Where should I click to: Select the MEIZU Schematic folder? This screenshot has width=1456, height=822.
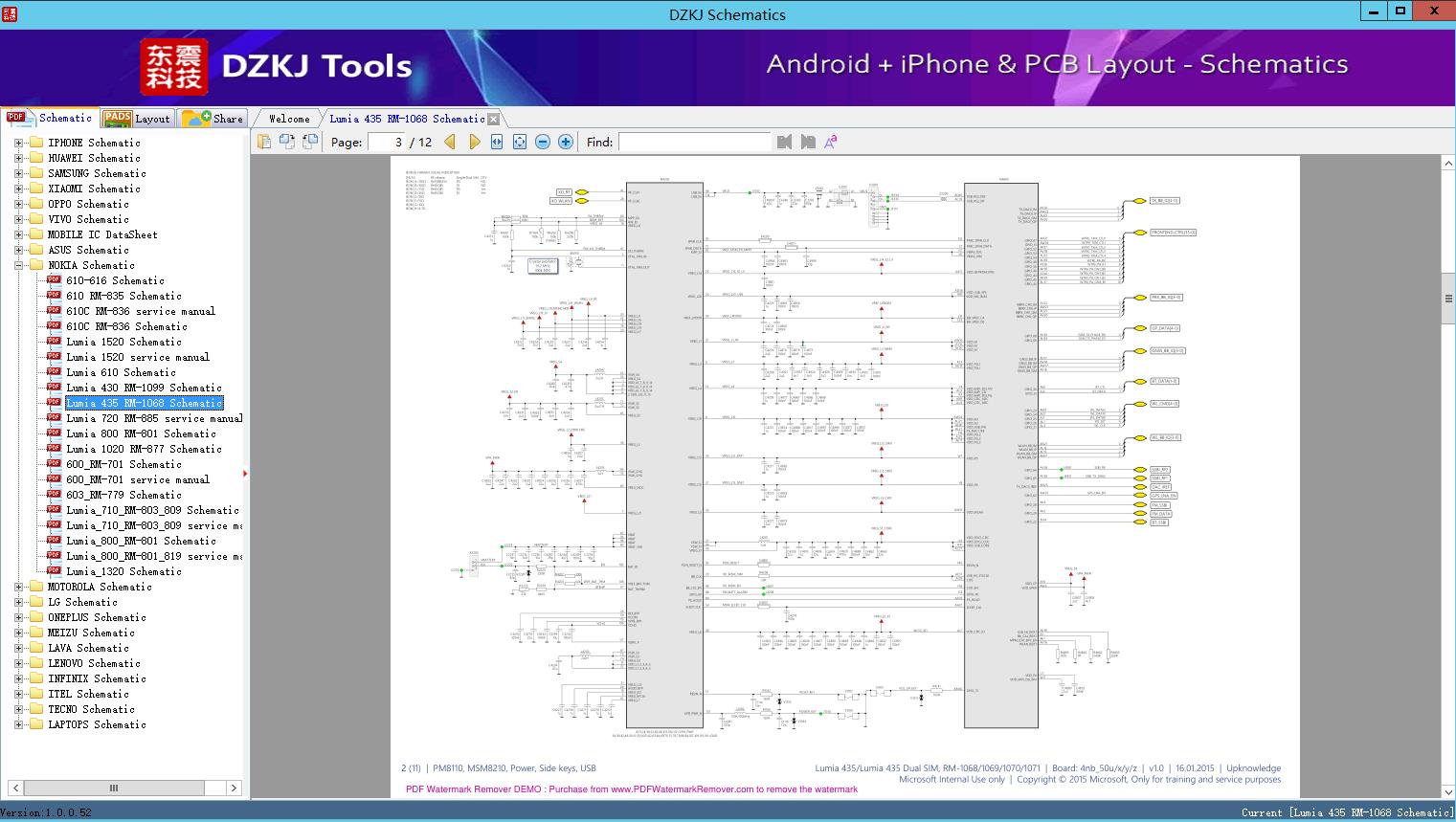pyautogui.click(x=91, y=633)
